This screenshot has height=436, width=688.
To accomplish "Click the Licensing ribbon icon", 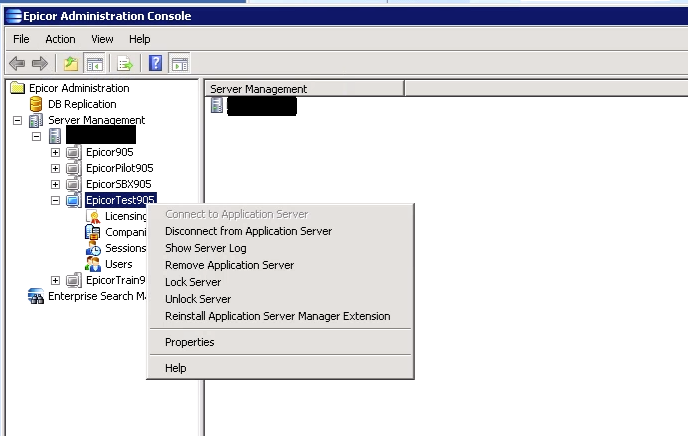I will [93, 216].
